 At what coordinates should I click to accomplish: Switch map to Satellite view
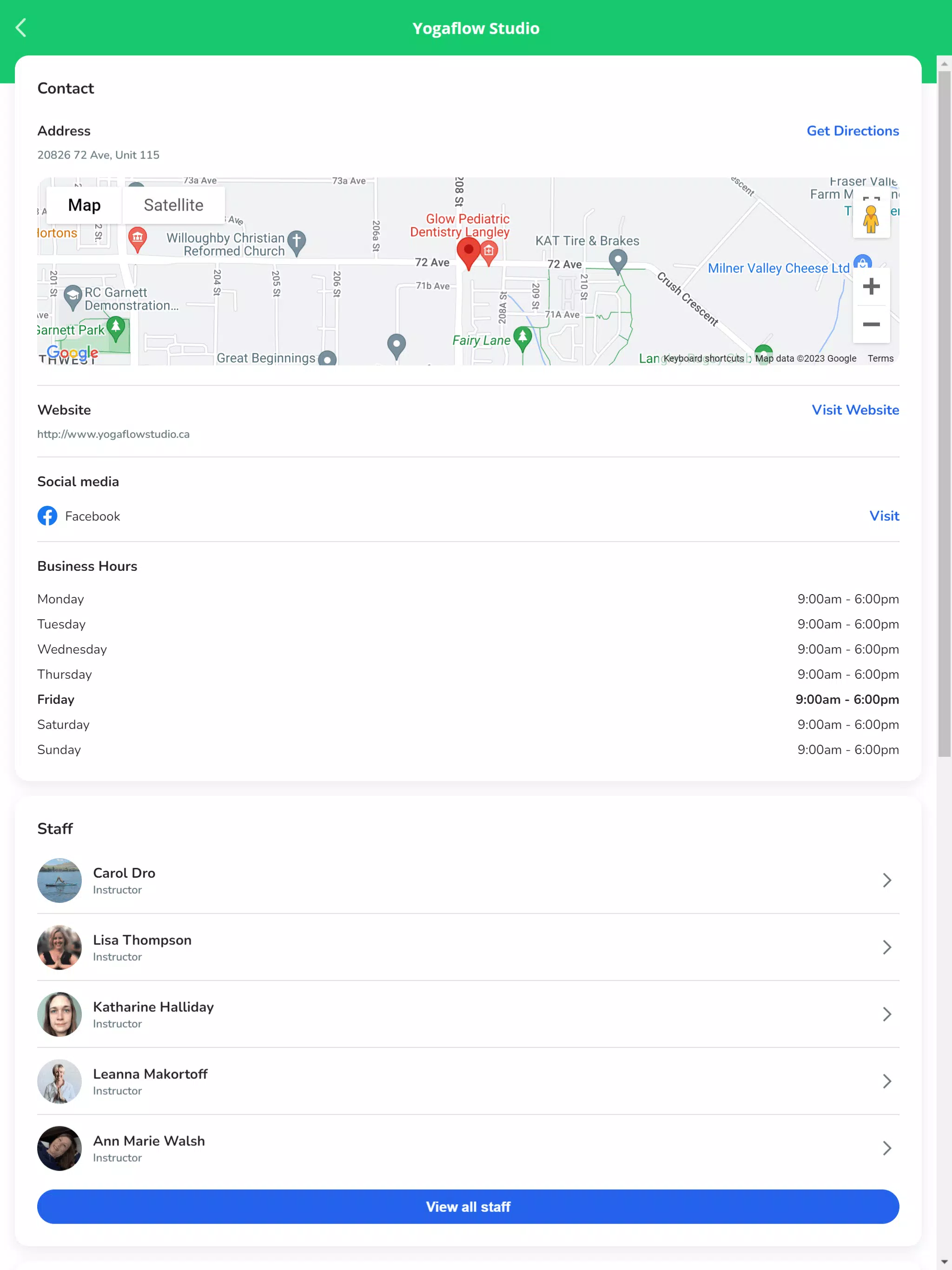click(x=173, y=205)
